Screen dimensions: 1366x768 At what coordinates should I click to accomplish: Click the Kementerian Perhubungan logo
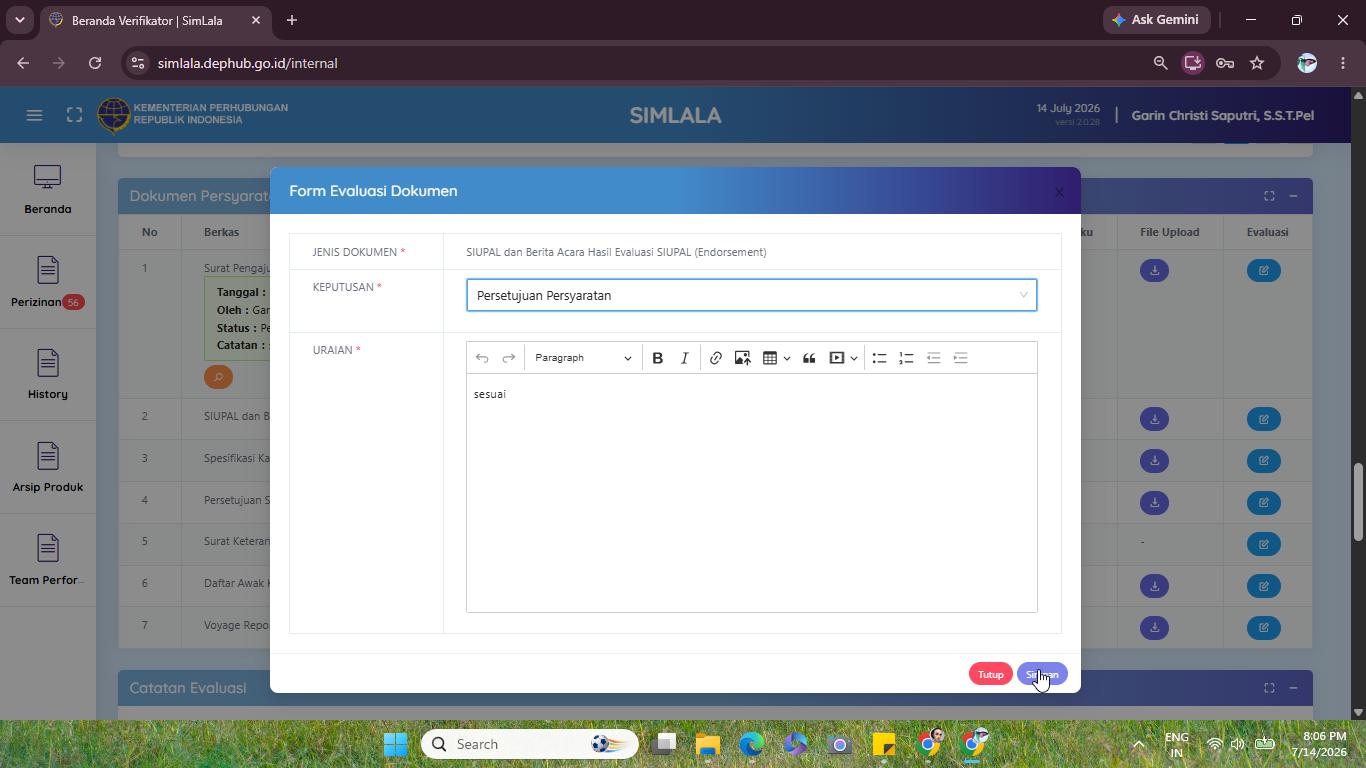tap(192, 114)
